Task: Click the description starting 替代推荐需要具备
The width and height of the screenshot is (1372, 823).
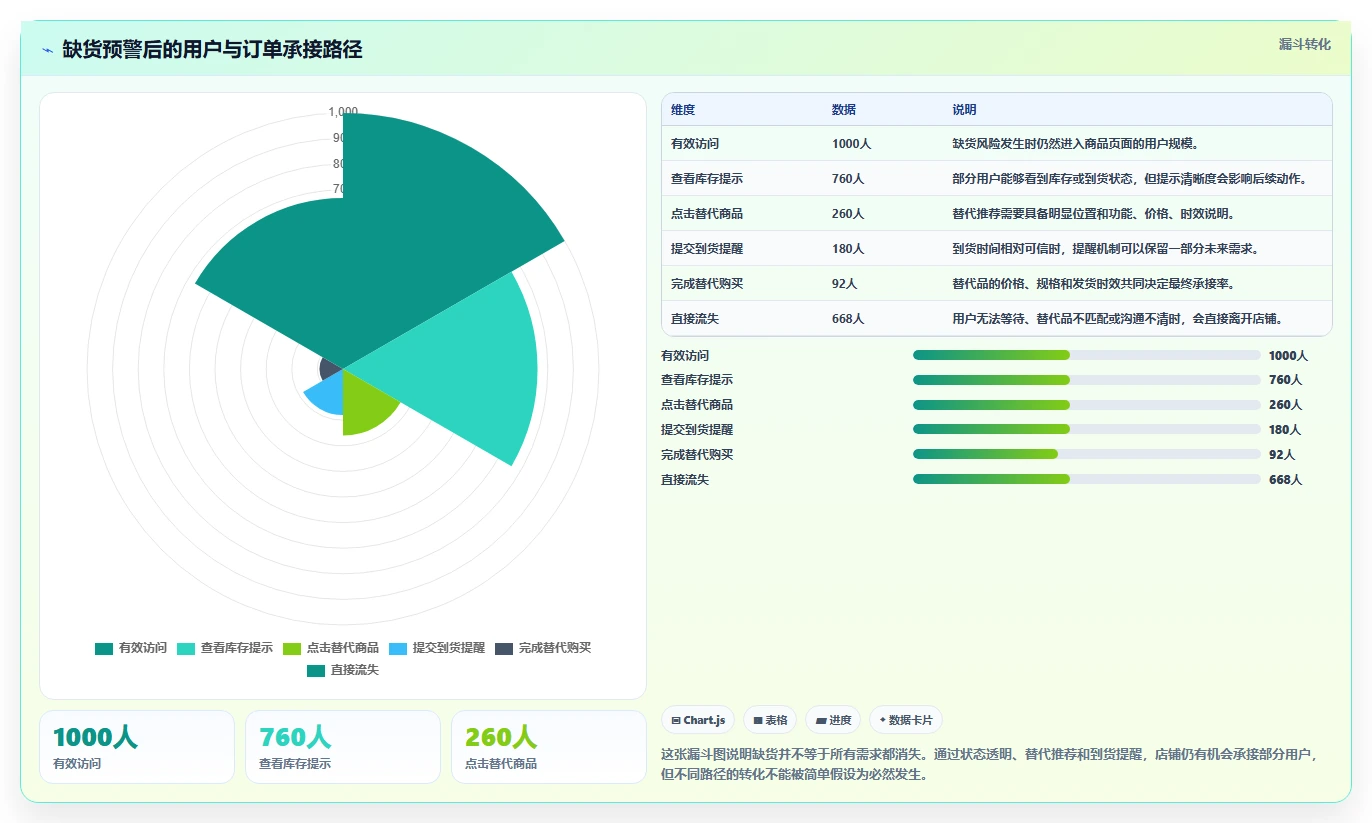Action: coord(1094,214)
